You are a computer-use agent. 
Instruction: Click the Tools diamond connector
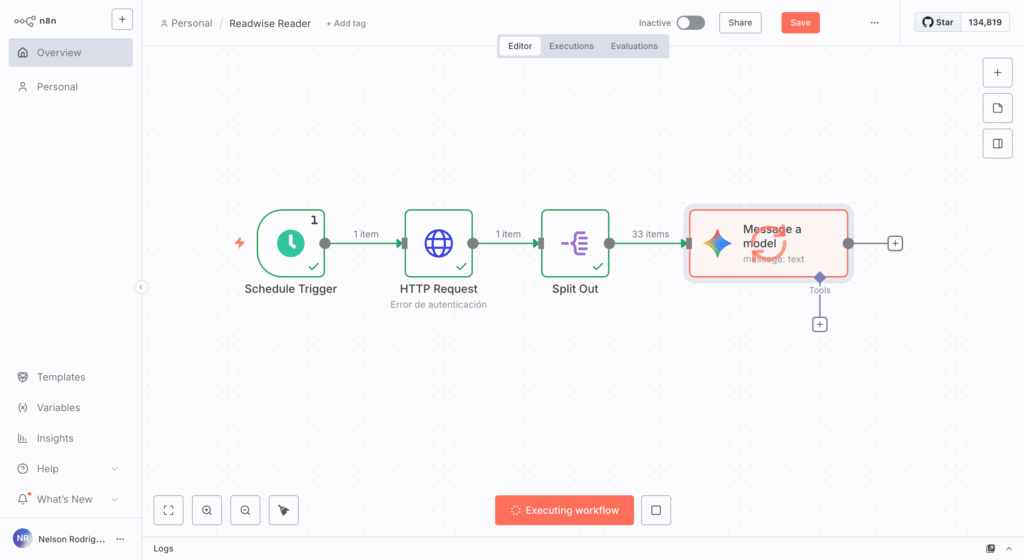[820, 278]
